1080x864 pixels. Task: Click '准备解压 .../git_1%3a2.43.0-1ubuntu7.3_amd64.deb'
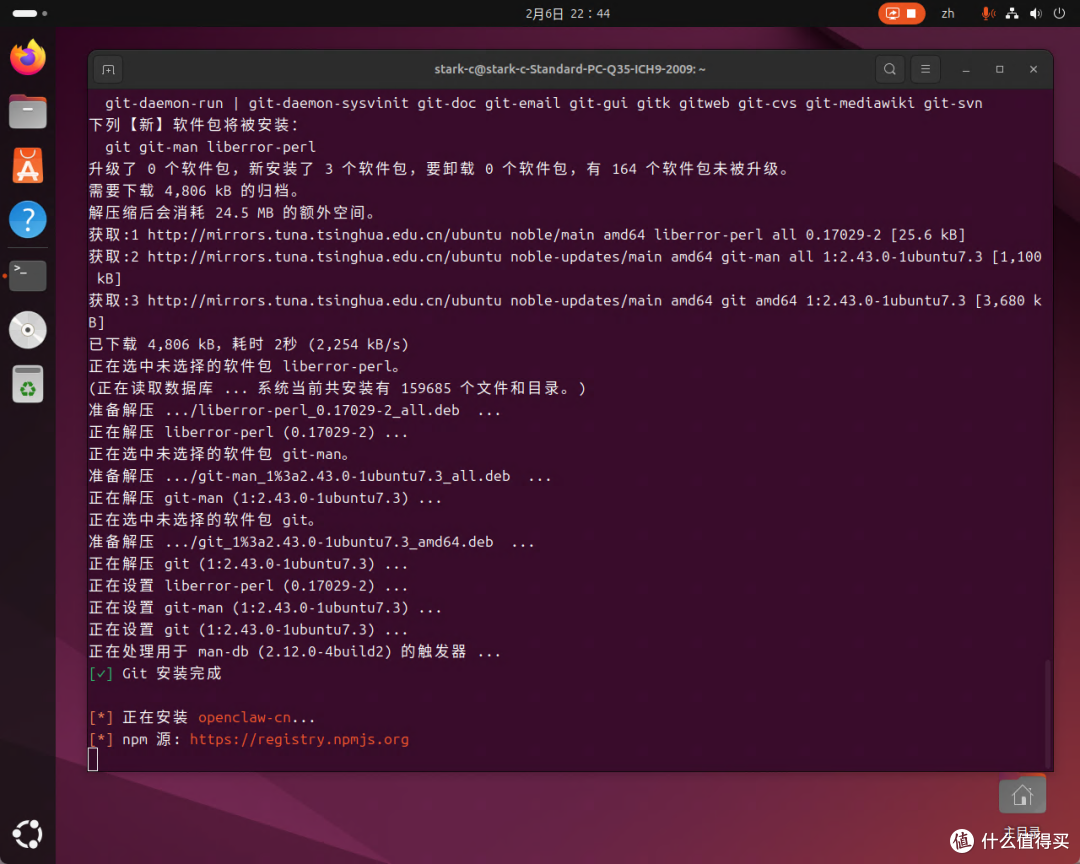click(311, 542)
